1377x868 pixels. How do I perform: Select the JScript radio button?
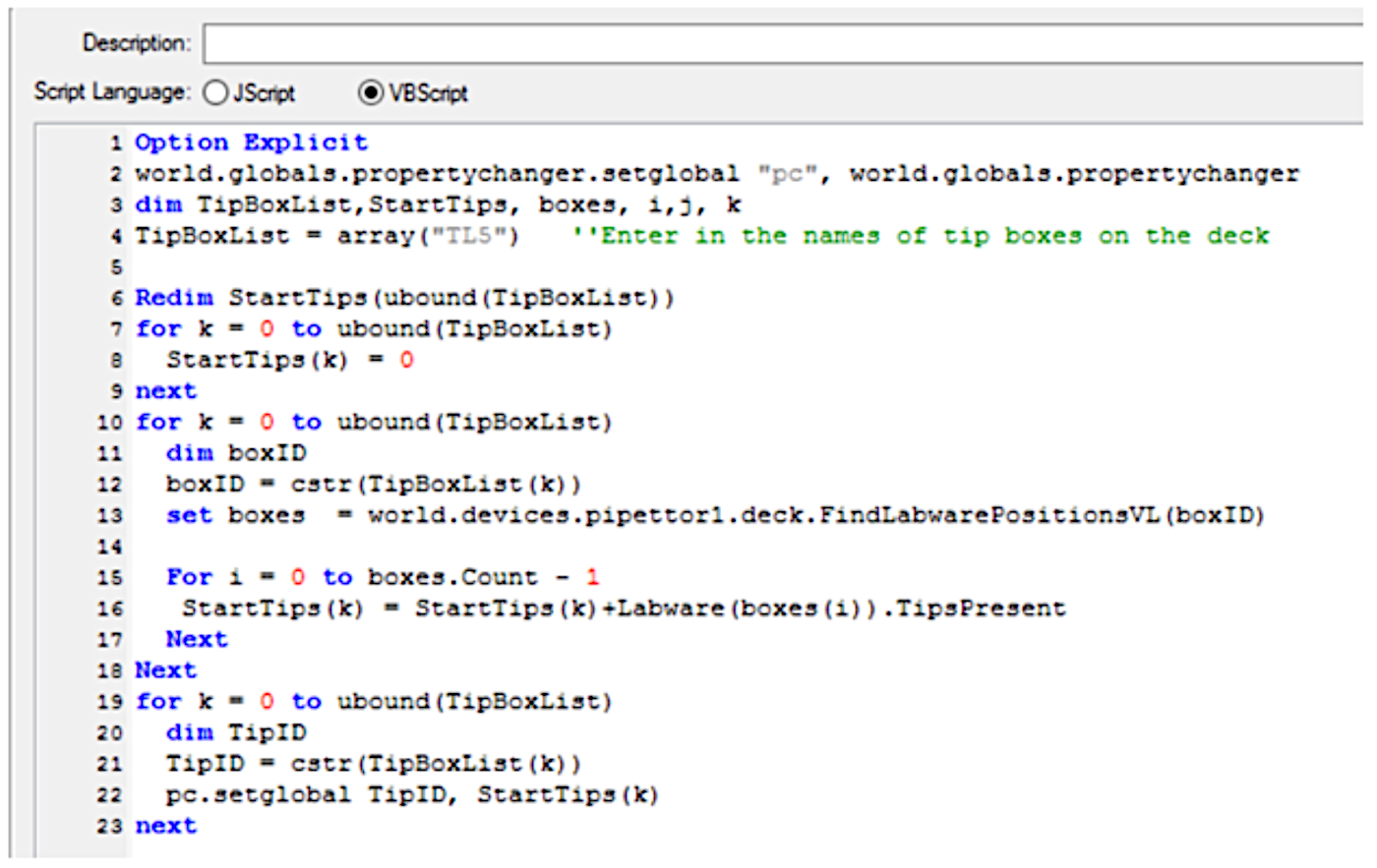(215, 93)
